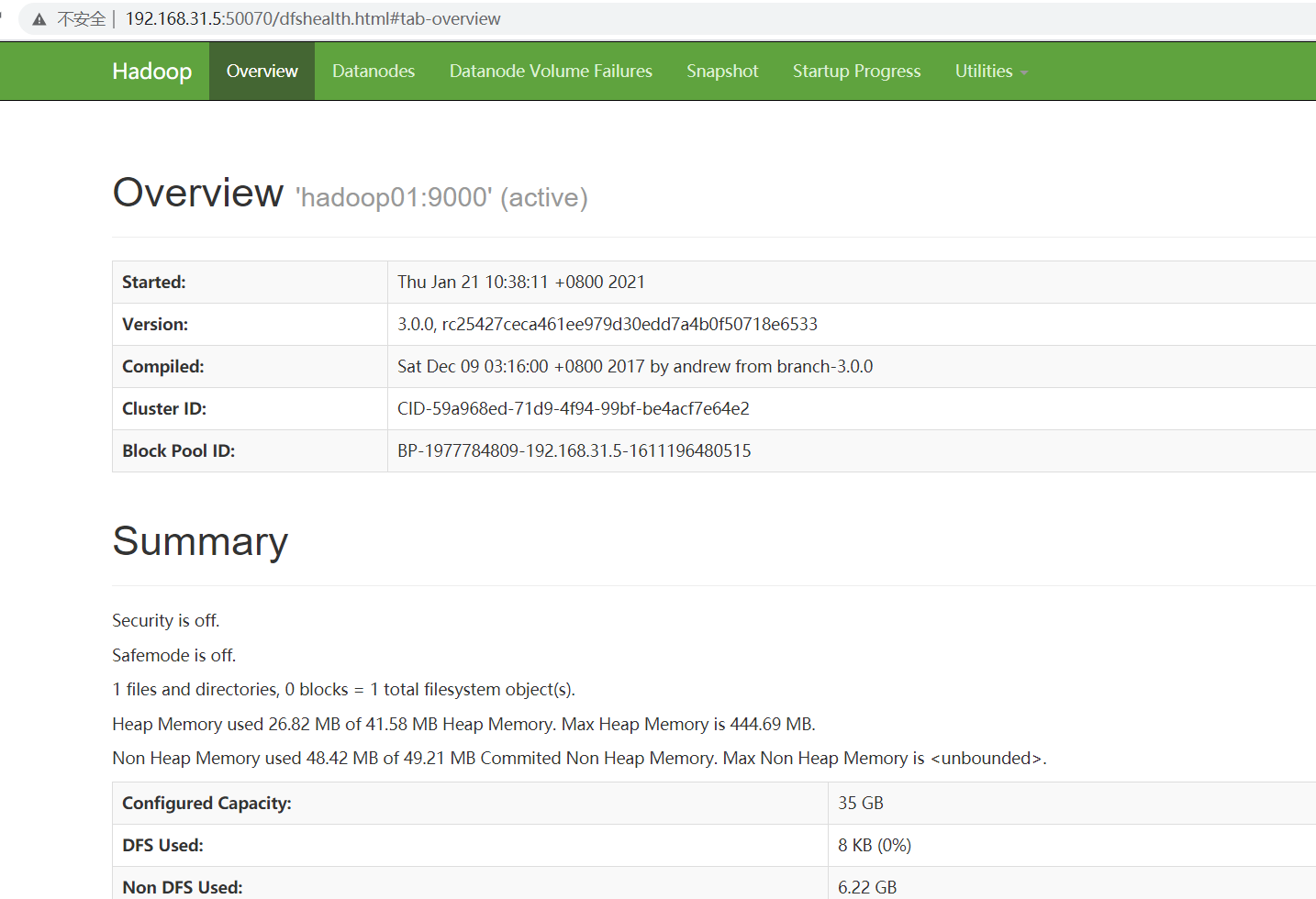Click the Overview heading with 'hadoop01:9000' (active)
Screen dimensions: 1316x899
point(350,194)
